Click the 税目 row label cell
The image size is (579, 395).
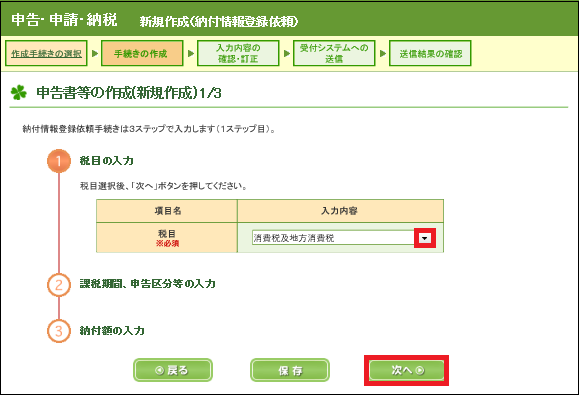[x=167, y=238]
